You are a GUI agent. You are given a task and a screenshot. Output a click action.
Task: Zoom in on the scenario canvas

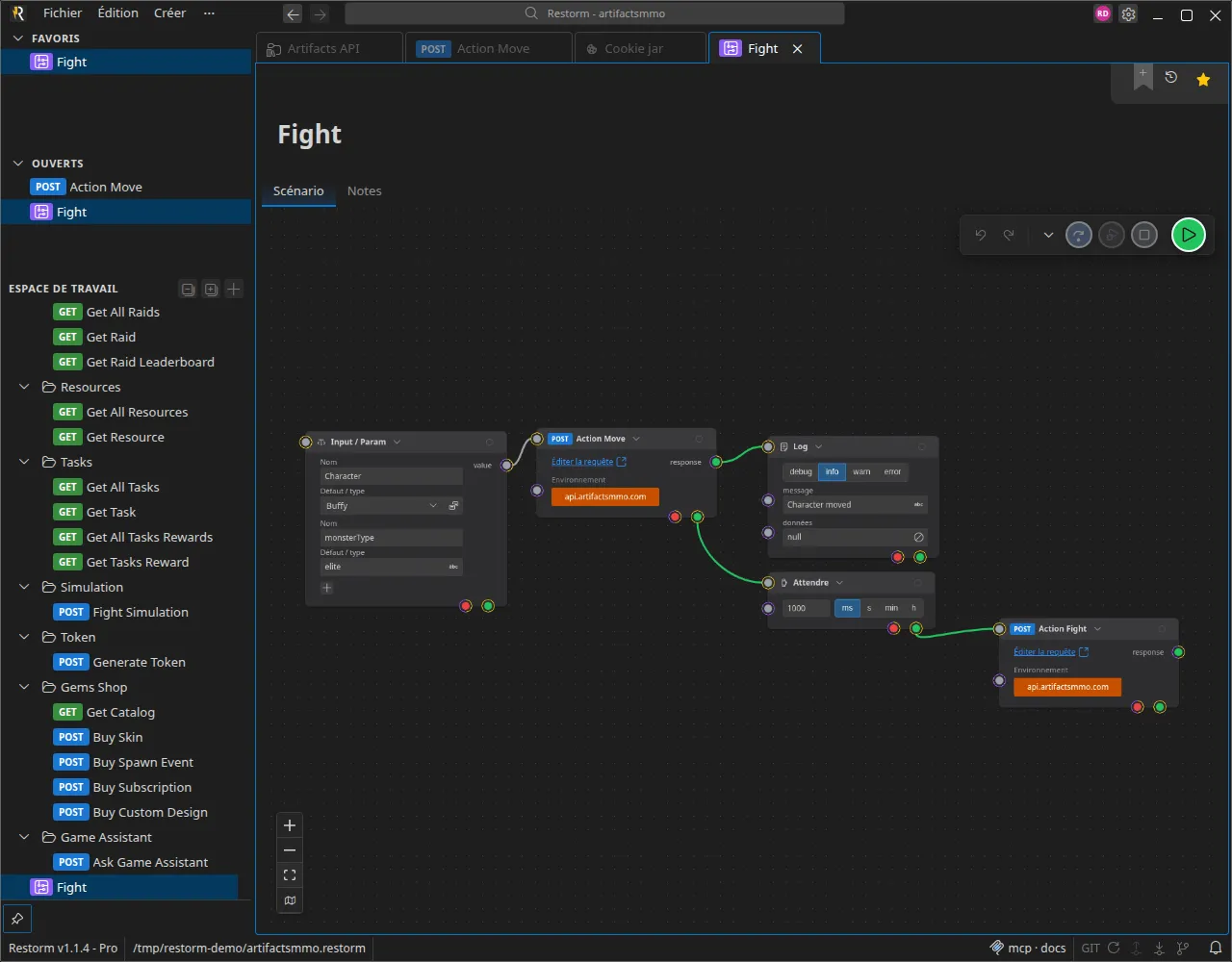click(290, 825)
